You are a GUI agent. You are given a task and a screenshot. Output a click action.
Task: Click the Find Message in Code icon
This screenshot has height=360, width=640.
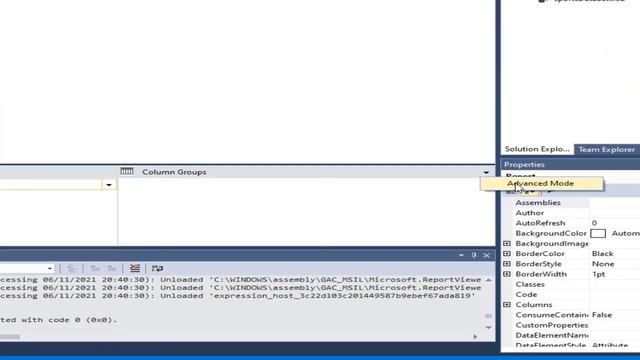72,268
